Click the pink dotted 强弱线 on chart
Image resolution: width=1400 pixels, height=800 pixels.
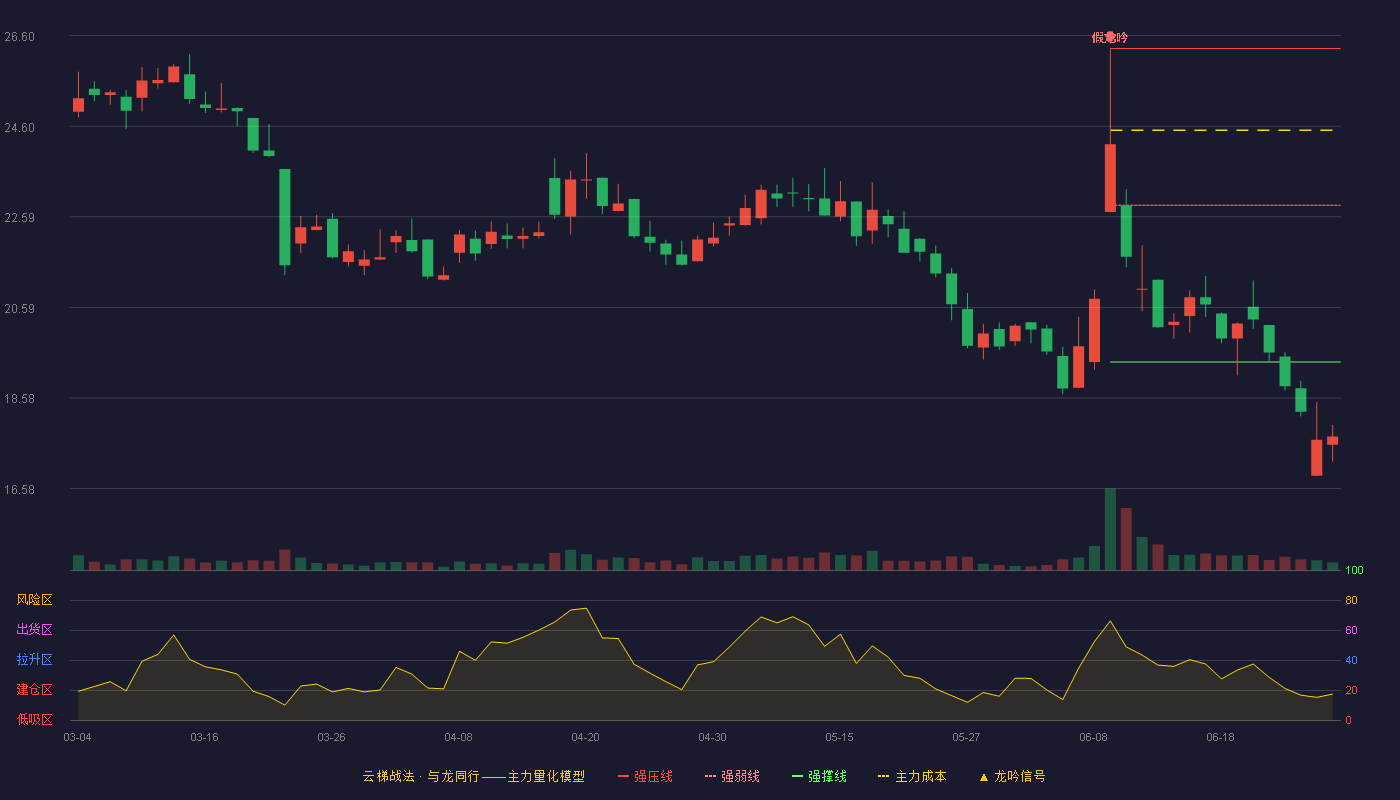tap(1225, 205)
